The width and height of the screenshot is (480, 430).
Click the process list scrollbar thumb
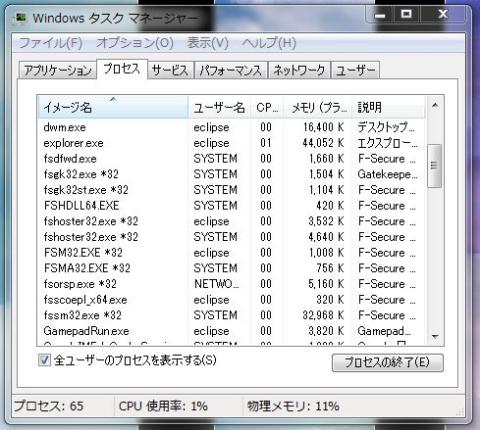pos(434,166)
